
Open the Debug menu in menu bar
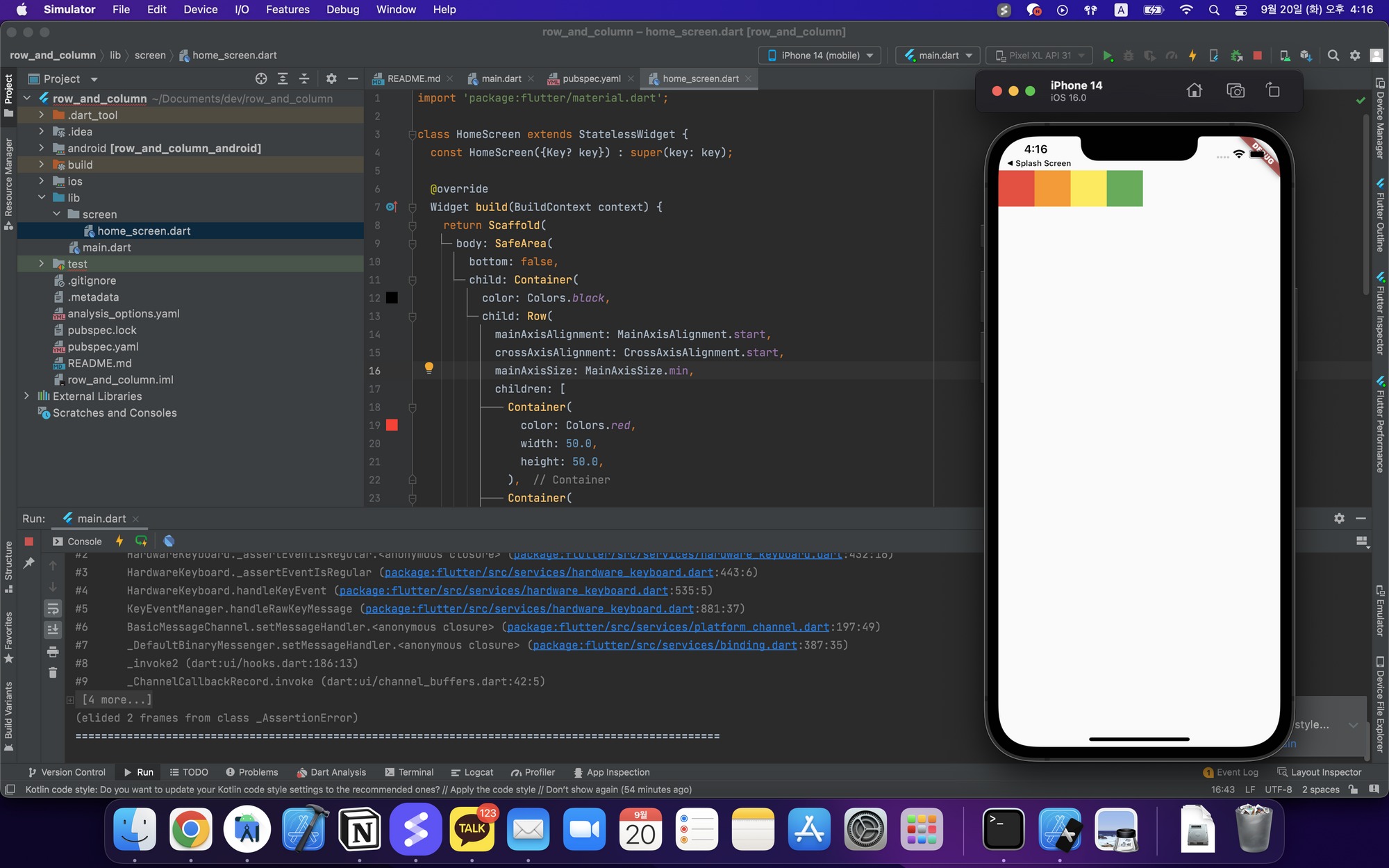pyautogui.click(x=342, y=10)
